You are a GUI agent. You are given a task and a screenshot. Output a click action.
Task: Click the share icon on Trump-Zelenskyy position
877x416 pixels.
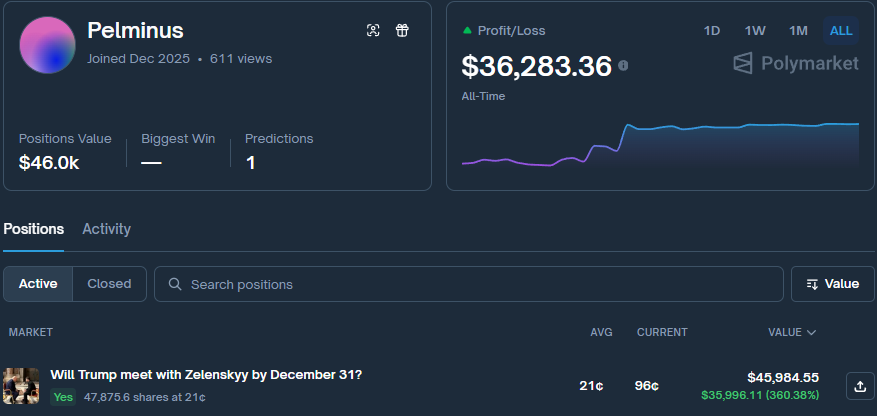(x=860, y=386)
